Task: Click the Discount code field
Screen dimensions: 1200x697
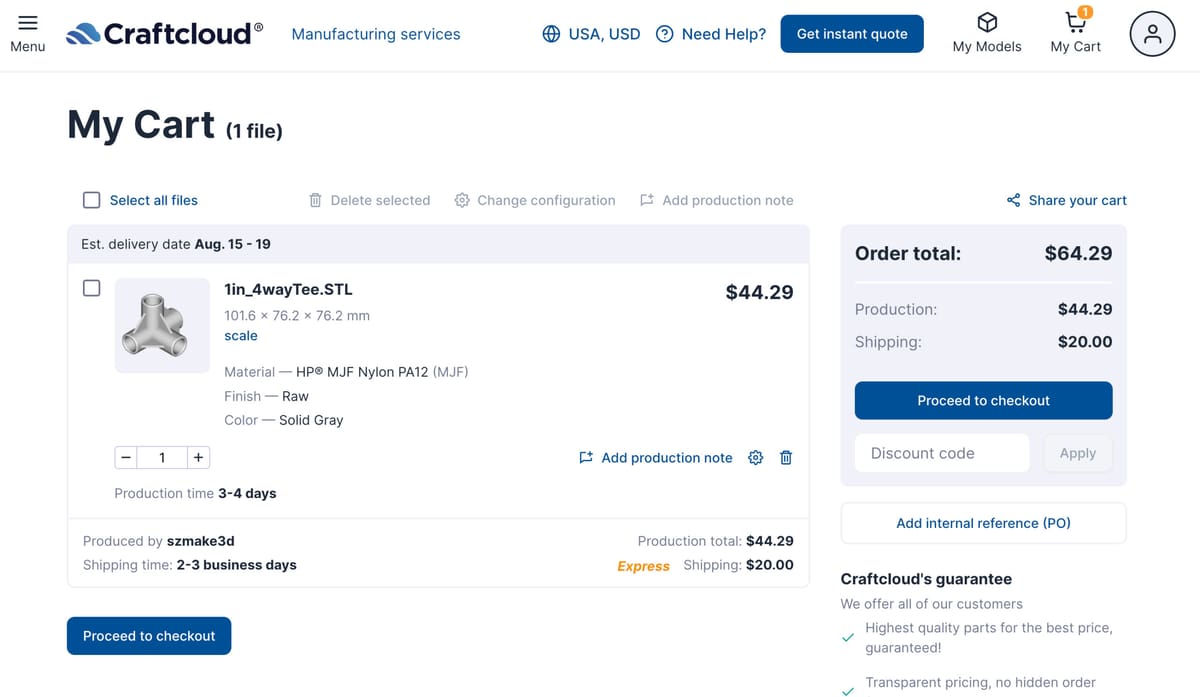Action: 942,453
